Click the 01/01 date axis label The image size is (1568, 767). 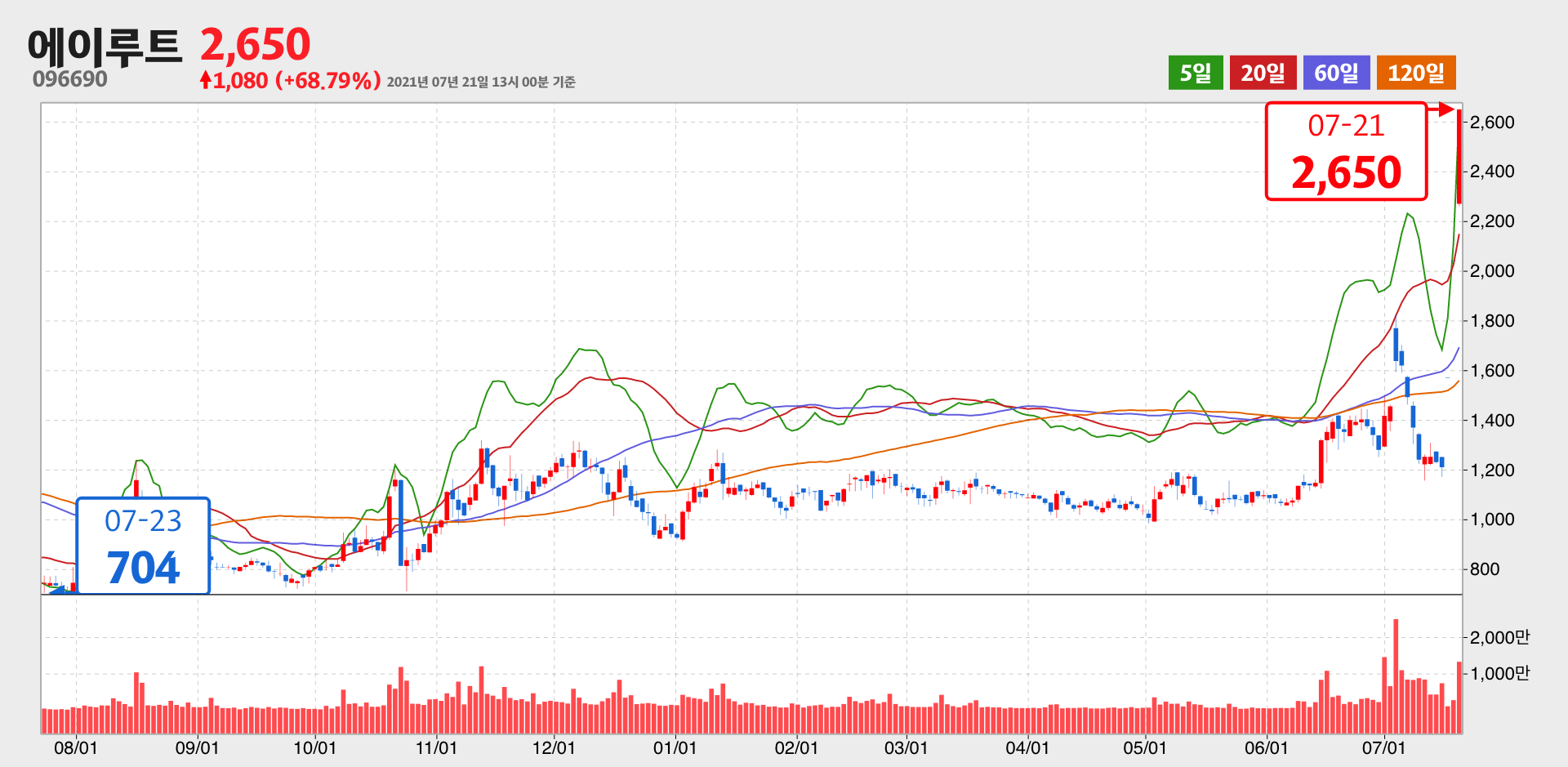tap(675, 748)
